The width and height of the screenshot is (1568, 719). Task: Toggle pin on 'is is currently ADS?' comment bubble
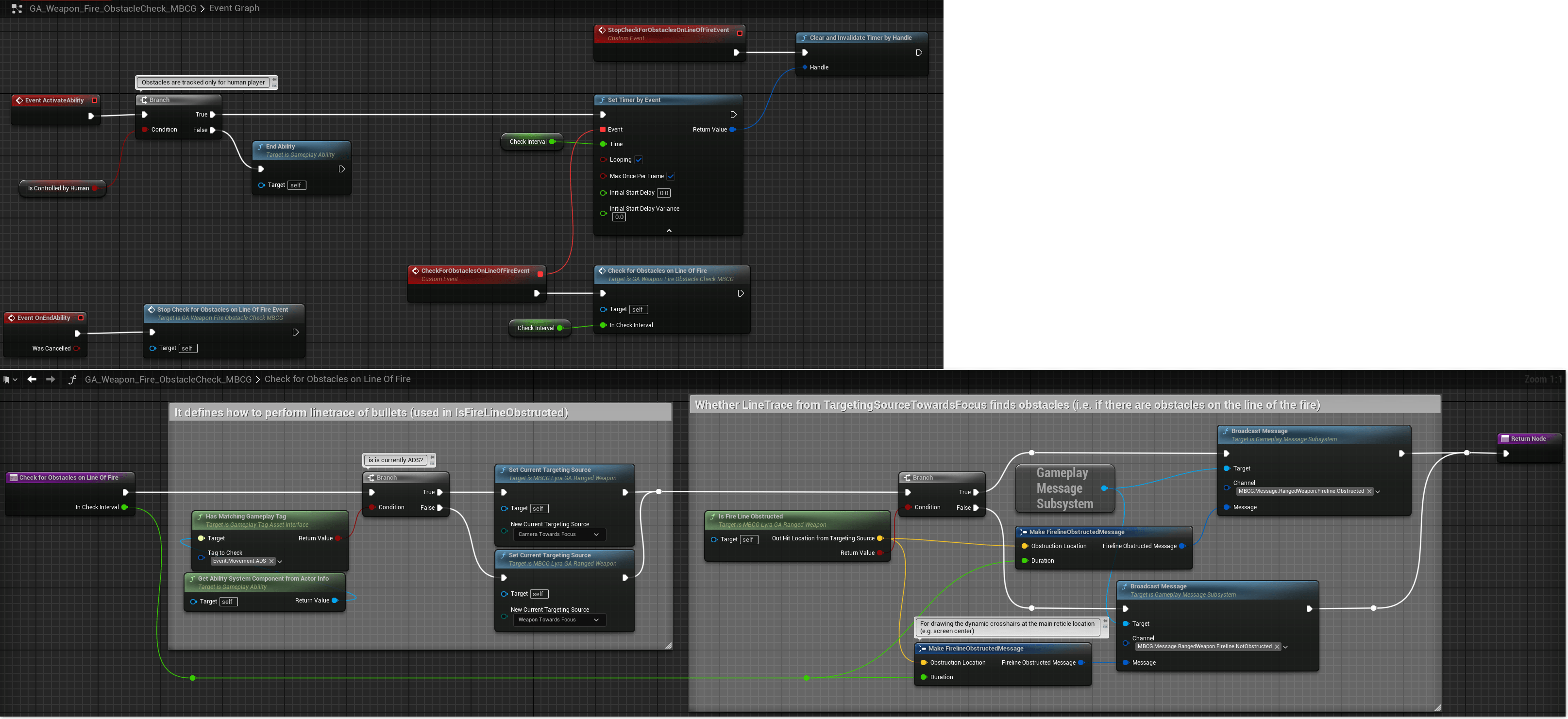click(x=432, y=457)
